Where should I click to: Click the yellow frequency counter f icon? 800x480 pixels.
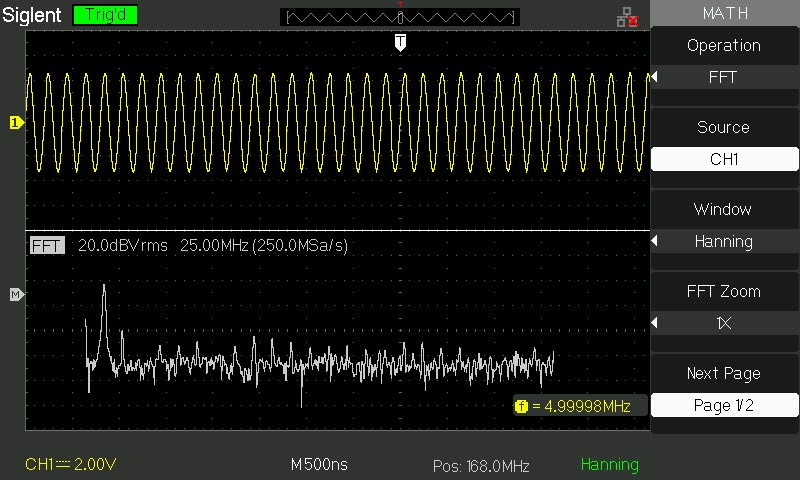click(521, 406)
